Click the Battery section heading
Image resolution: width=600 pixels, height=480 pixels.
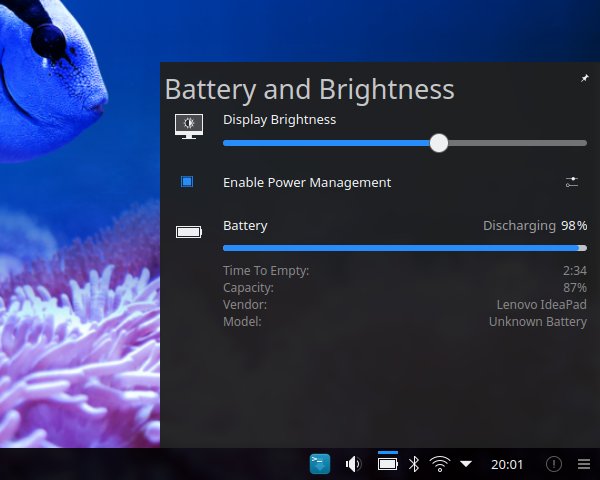click(245, 226)
